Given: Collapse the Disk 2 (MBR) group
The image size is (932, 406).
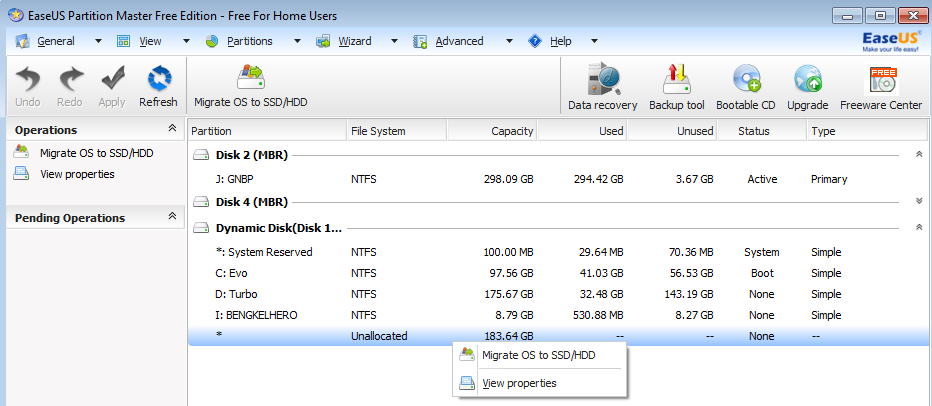Looking at the screenshot, I should tap(918, 155).
